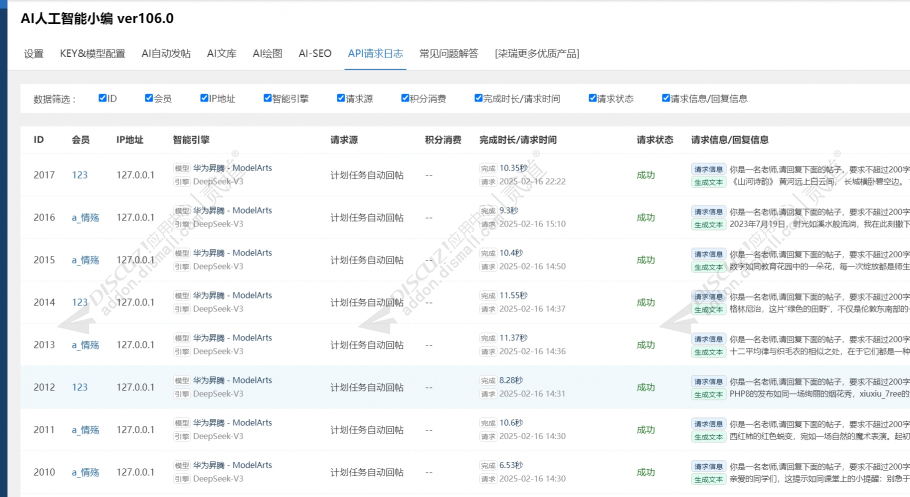Click the timestamp 2025-02-16 15:10
Screen dimensions: 910x497
coord(532,224)
